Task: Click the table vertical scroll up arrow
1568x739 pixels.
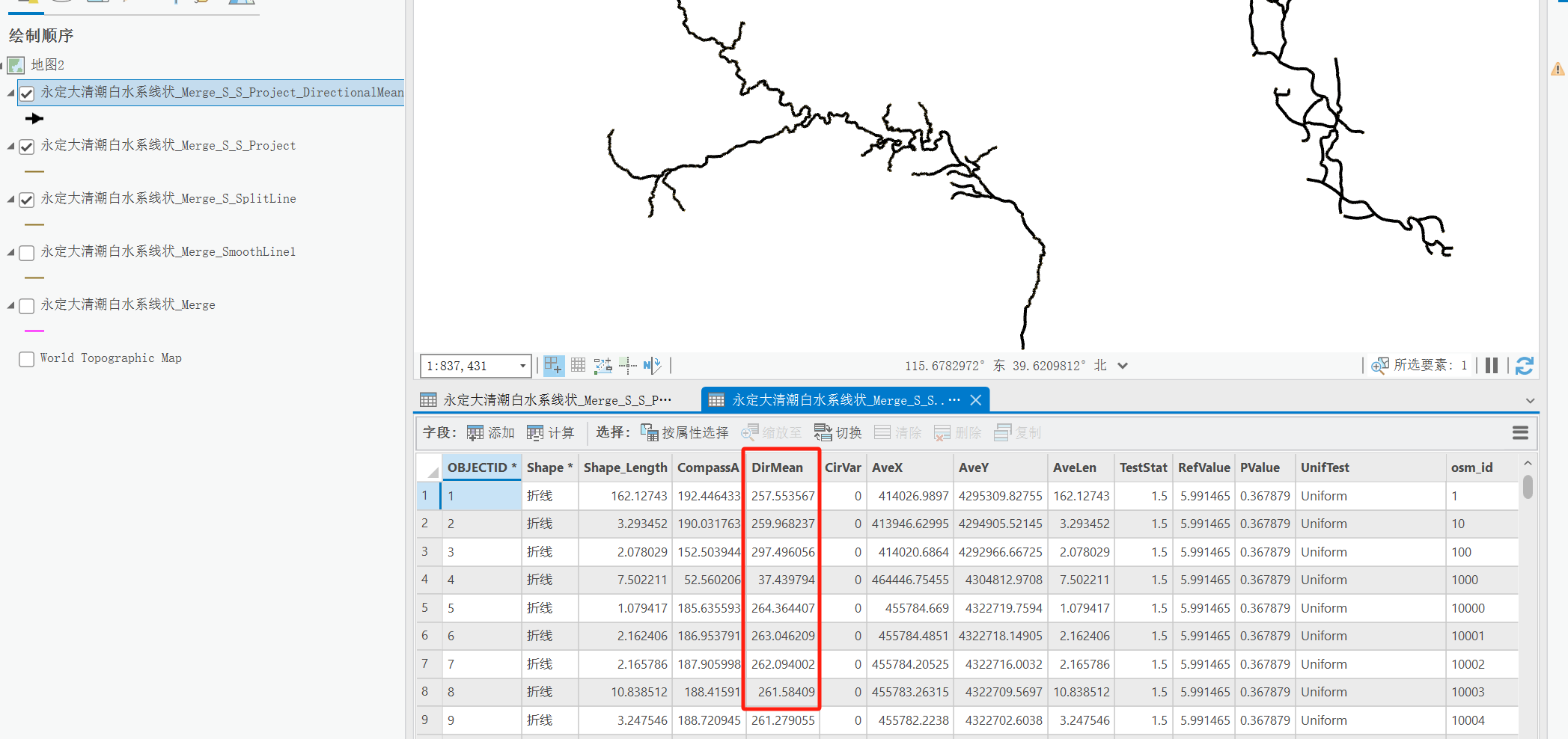Action: coord(1528,464)
